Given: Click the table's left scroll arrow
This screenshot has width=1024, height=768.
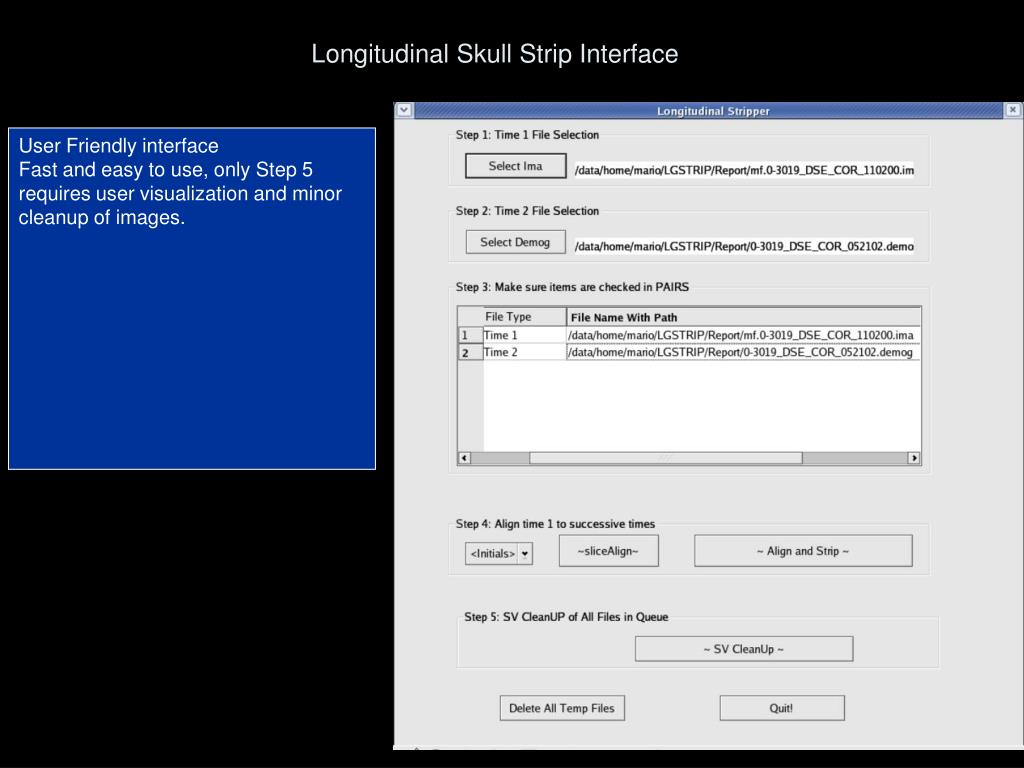Looking at the screenshot, I should (464, 458).
